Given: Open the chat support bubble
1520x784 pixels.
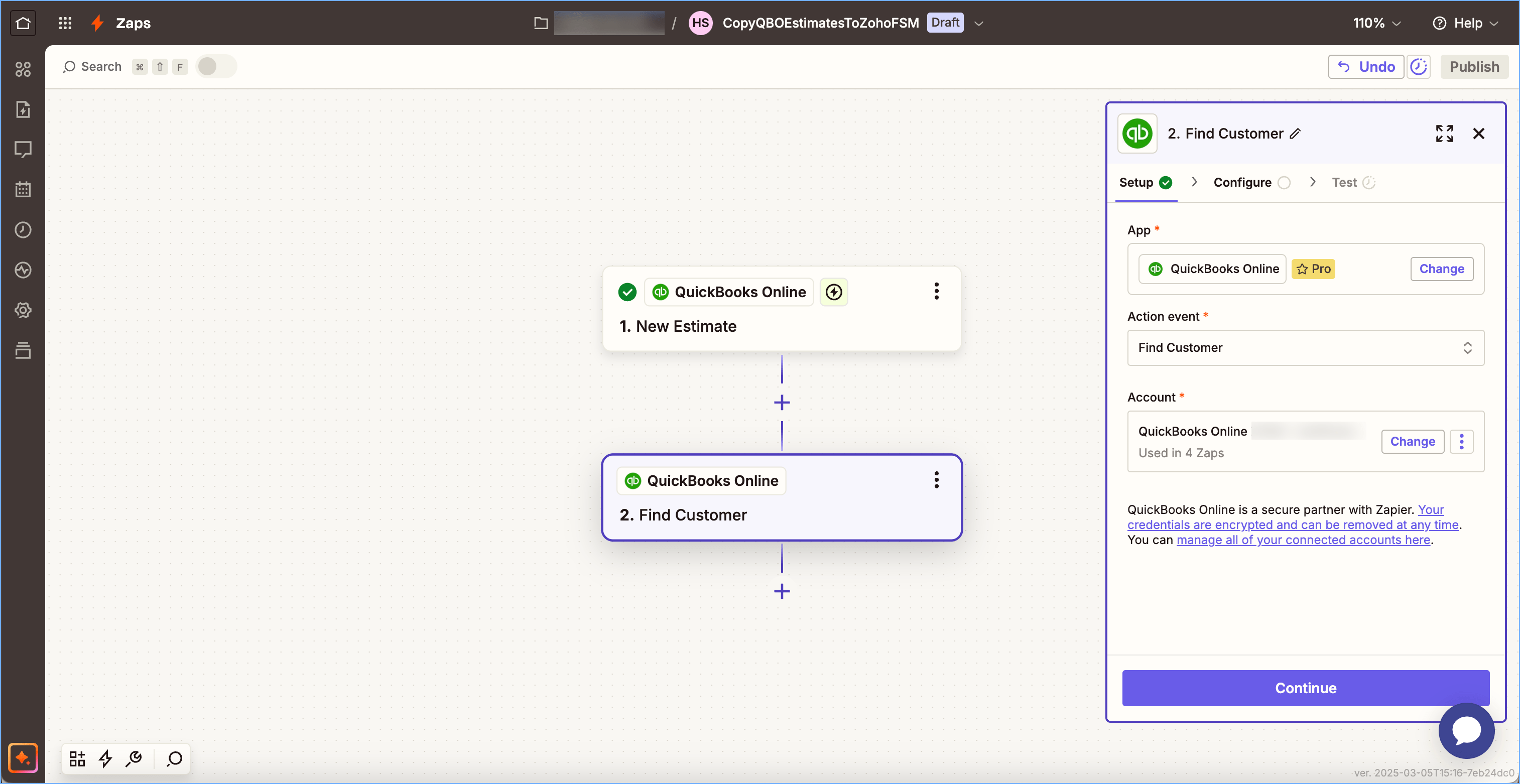Looking at the screenshot, I should 1466,730.
